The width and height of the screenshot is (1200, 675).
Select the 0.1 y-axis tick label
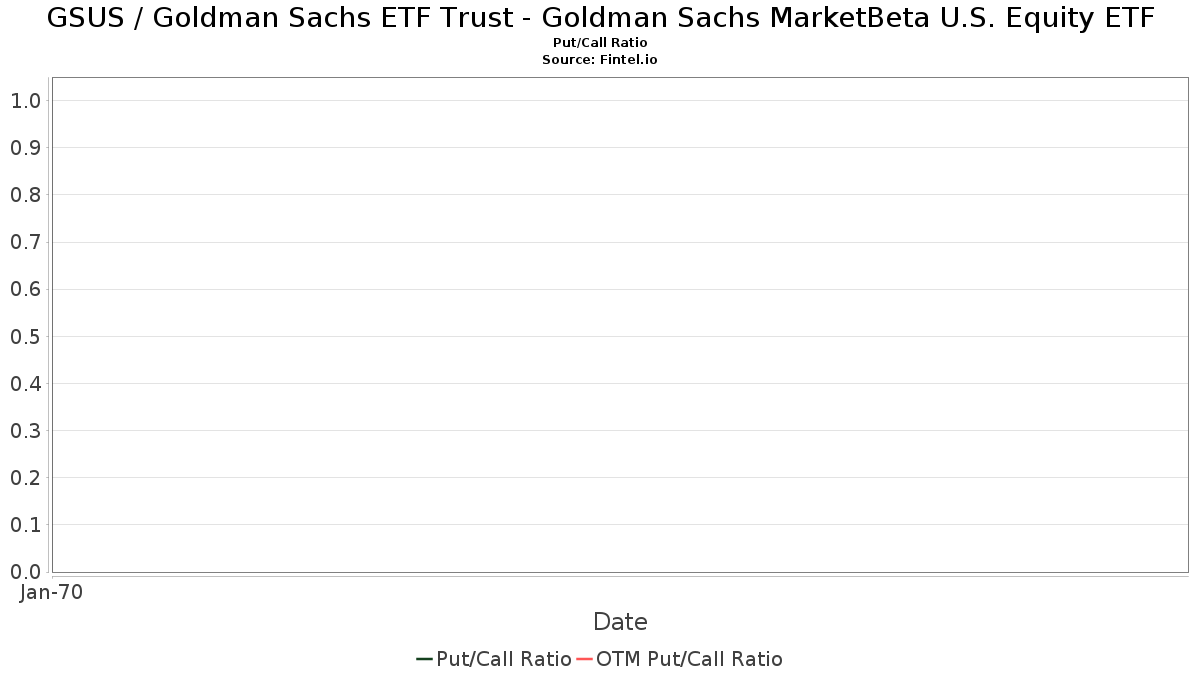click(25, 525)
